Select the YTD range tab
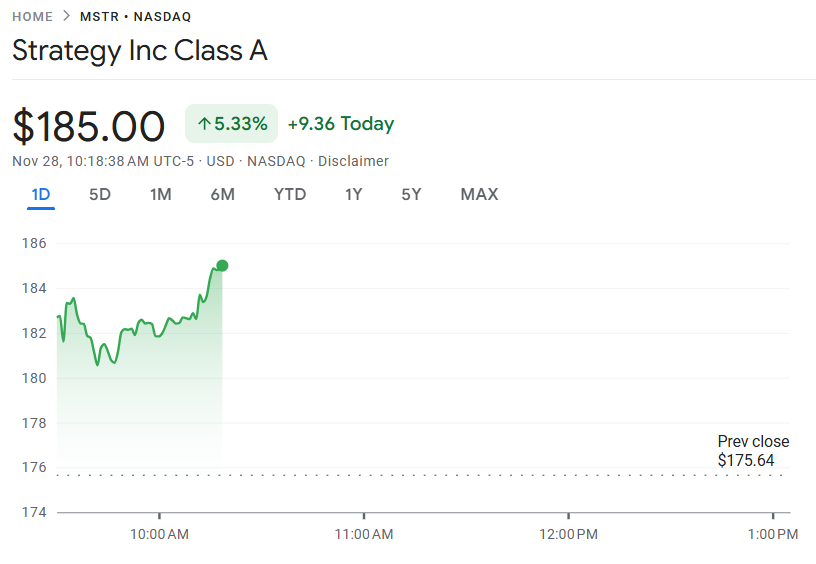This screenshot has height=564, width=816. (x=290, y=194)
